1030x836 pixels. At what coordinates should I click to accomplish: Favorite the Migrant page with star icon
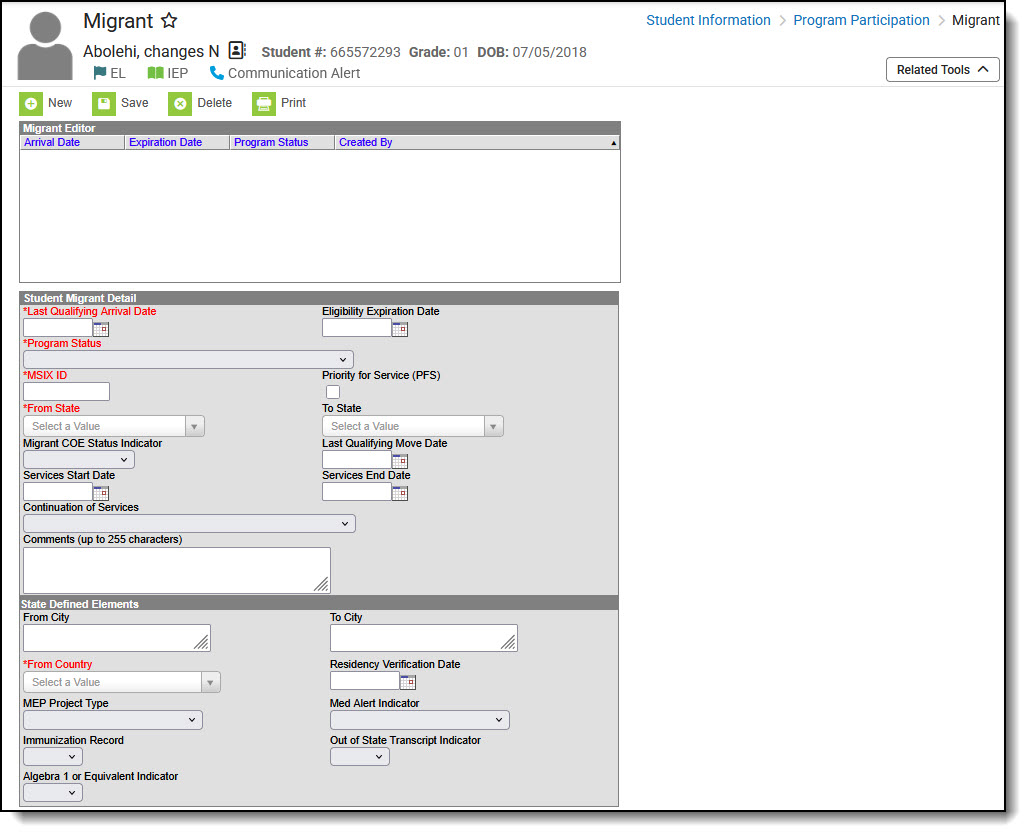click(x=169, y=21)
